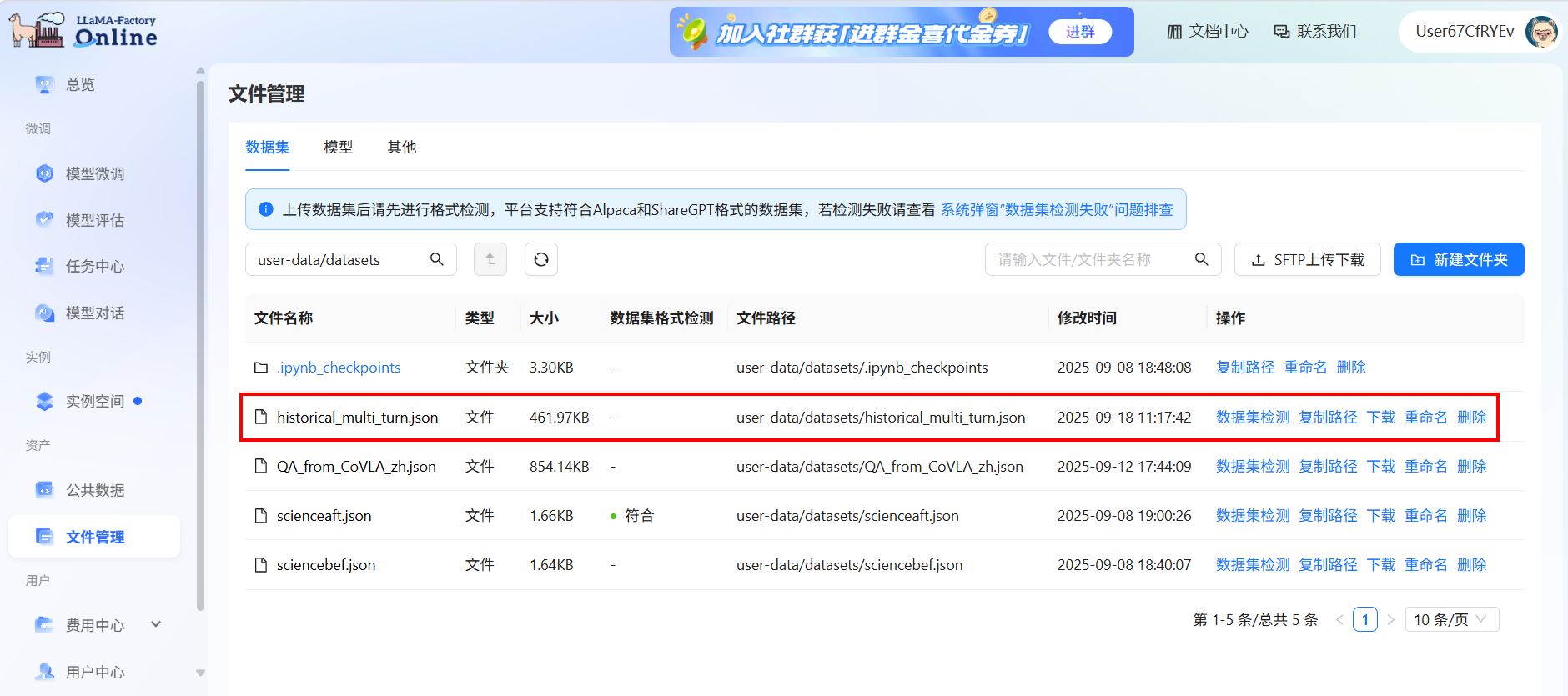
Task: Open 实例空间 in the sidebar
Action: pos(95,401)
